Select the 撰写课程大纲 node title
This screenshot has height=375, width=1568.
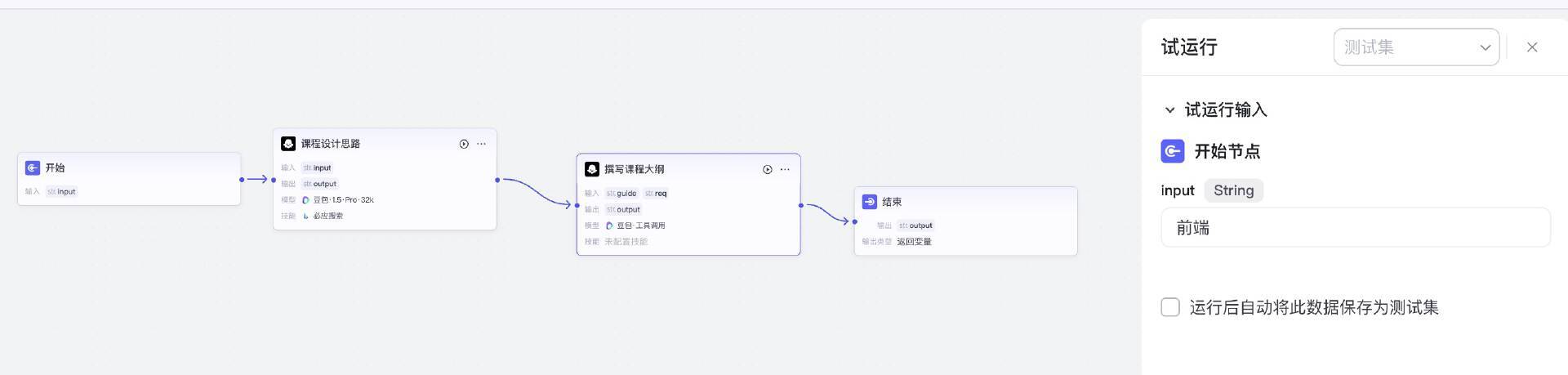click(x=634, y=169)
